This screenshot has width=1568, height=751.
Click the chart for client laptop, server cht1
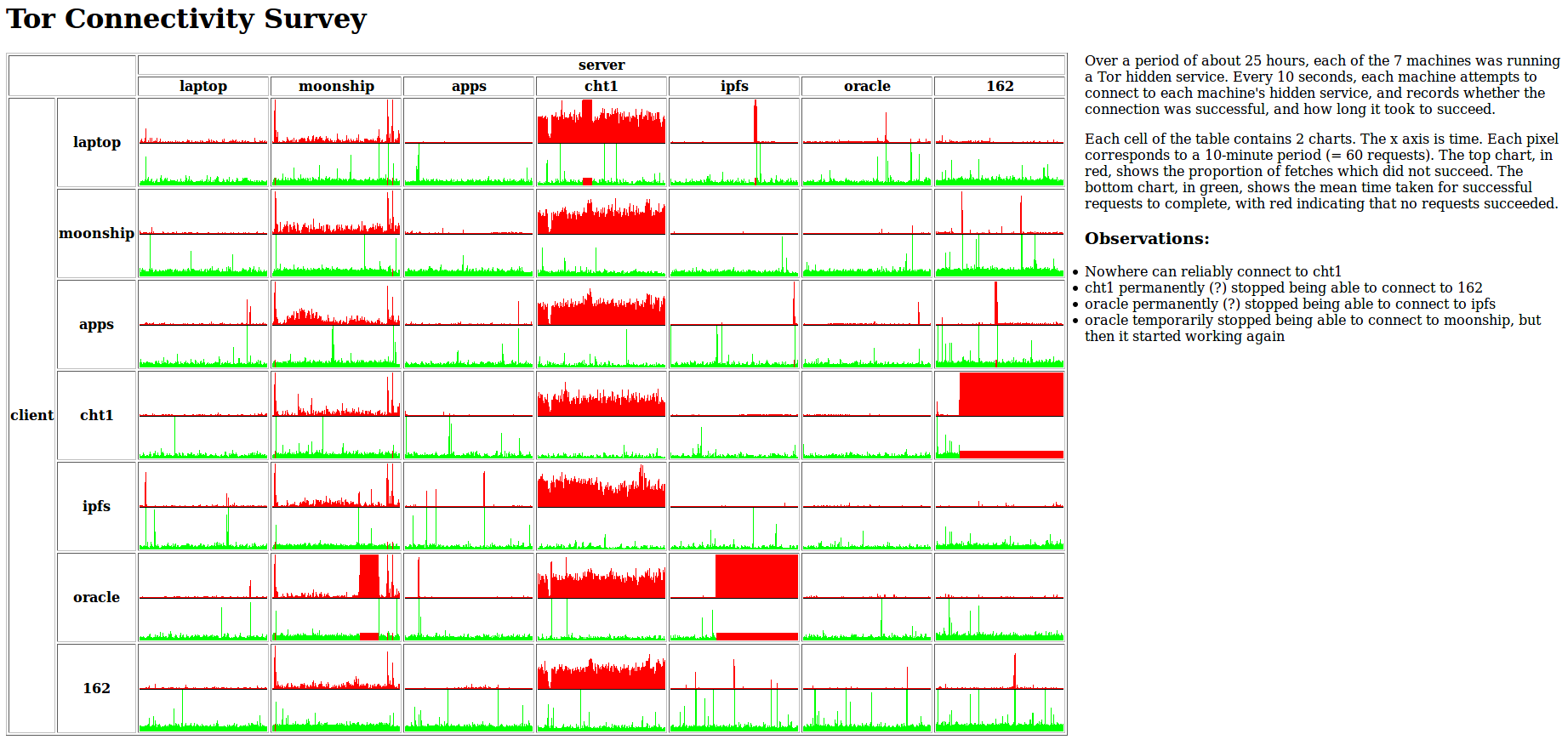602,142
